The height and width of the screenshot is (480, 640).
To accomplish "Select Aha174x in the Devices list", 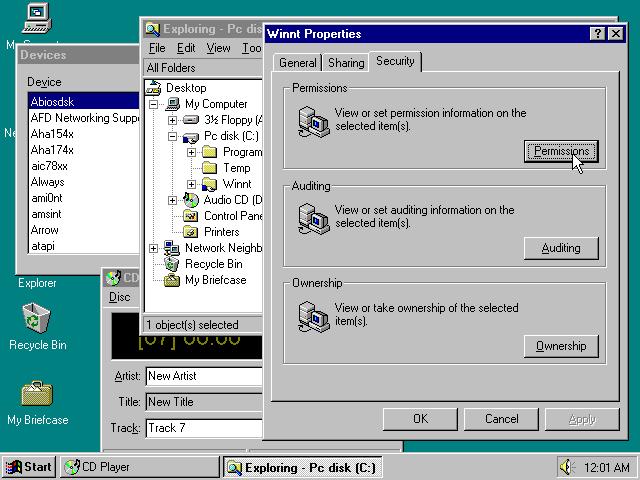I will point(84,150).
